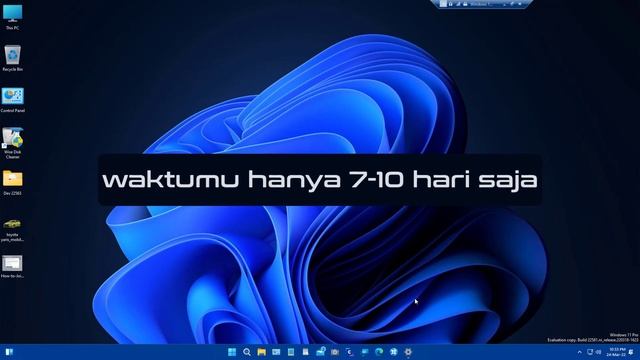The height and width of the screenshot is (360, 640).
Task: Open the Windows Start menu
Action: [232, 352]
